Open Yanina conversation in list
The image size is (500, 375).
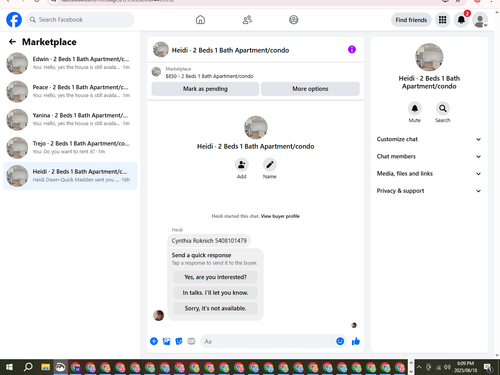(x=70, y=119)
